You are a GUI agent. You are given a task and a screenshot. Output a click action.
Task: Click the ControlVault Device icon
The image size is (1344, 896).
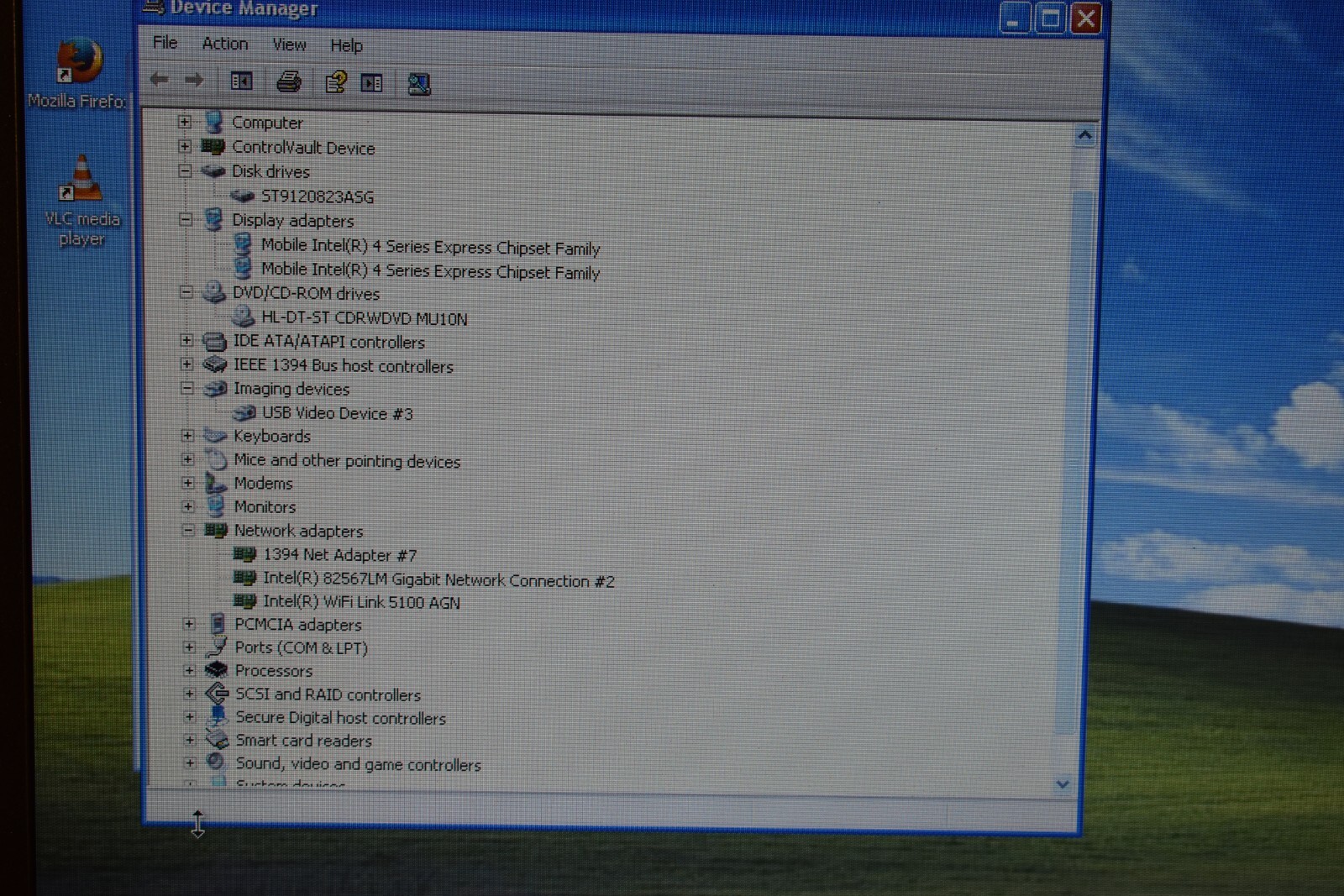[x=213, y=147]
